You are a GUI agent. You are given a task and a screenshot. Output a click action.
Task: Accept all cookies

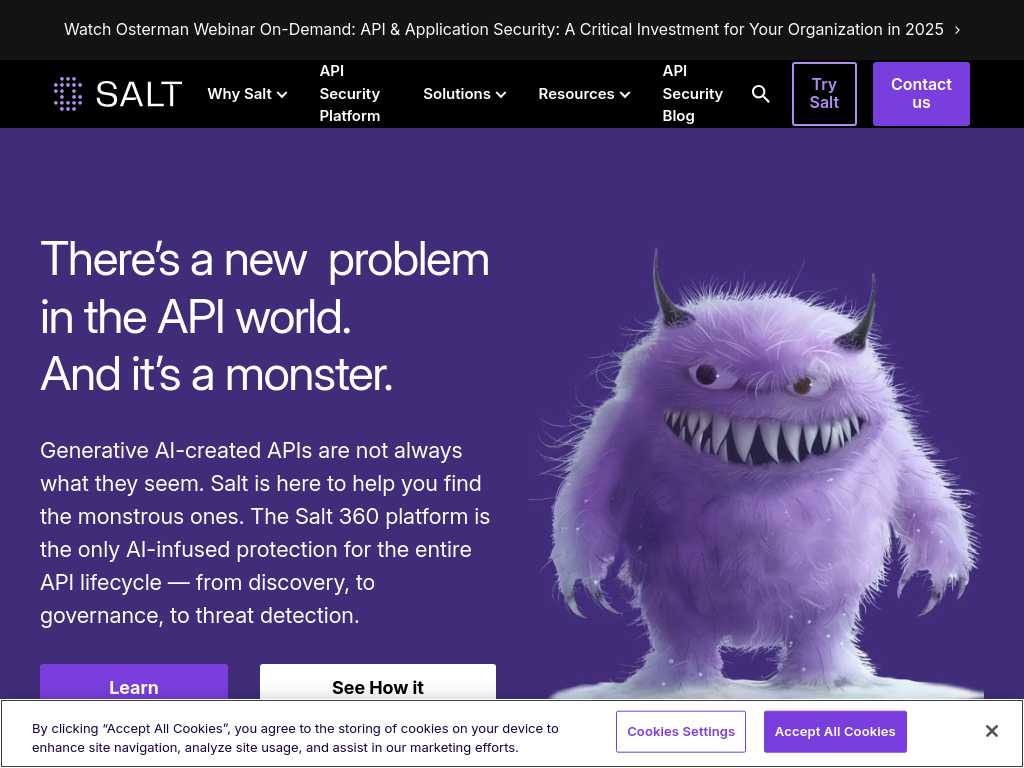tap(835, 731)
